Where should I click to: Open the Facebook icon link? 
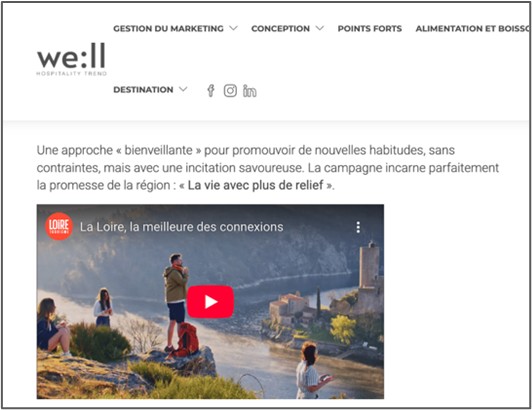pyautogui.click(x=211, y=91)
